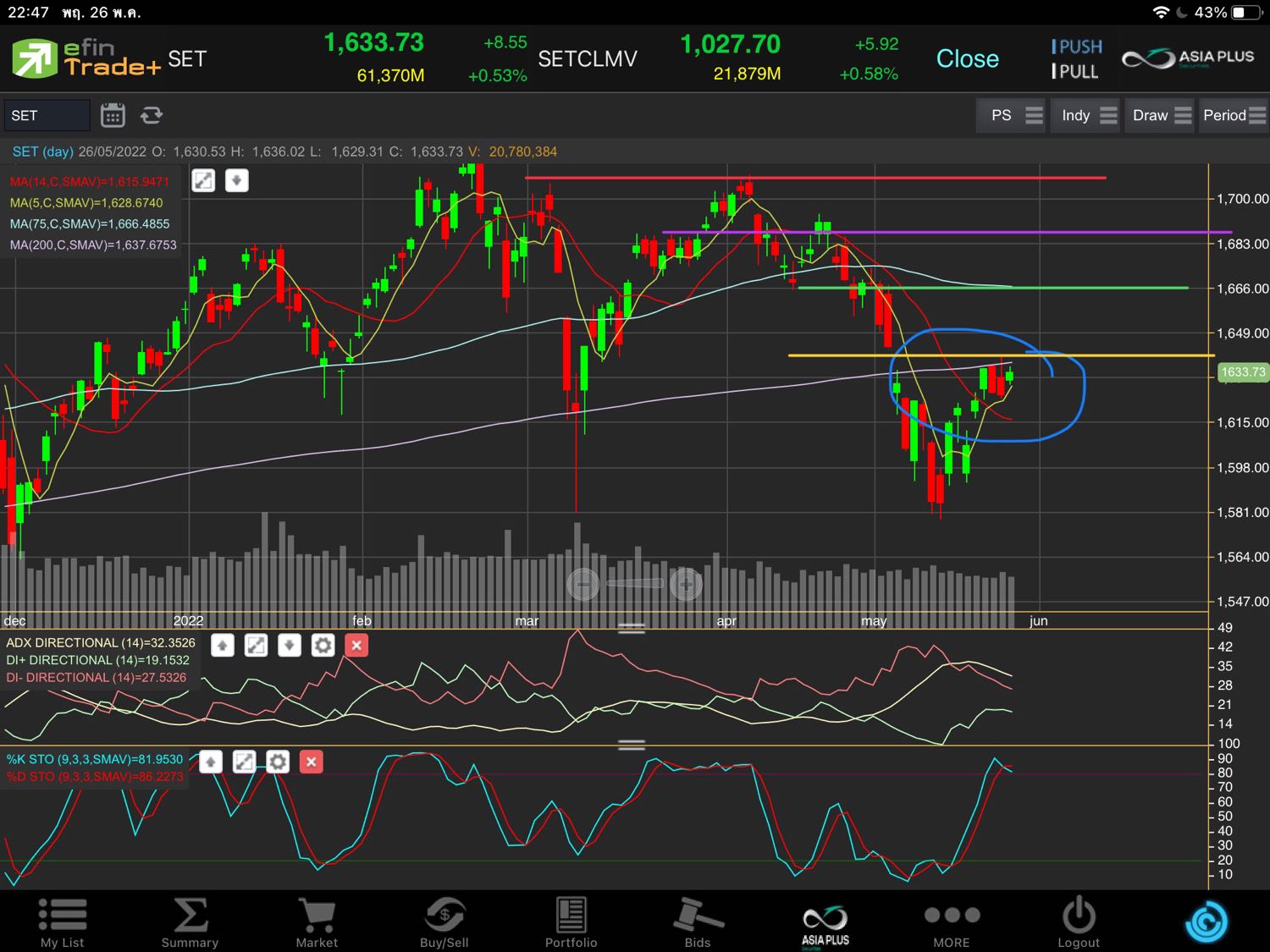Tap the SET index value 1,633.73
This screenshot has width=1270, height=952.
coord(373,43)
